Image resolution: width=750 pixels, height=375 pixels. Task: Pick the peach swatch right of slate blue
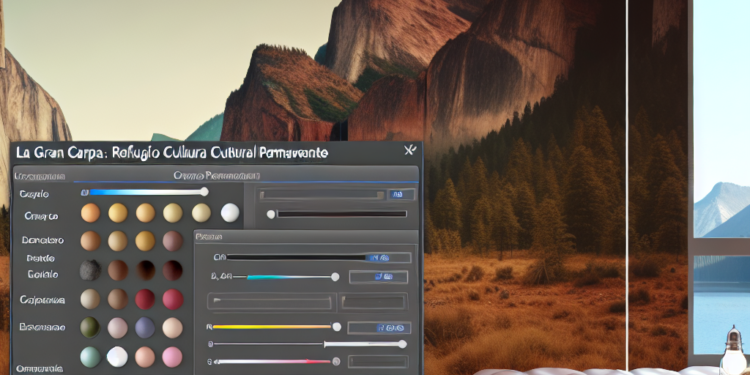pyautogui.click(x=173, y=328)
